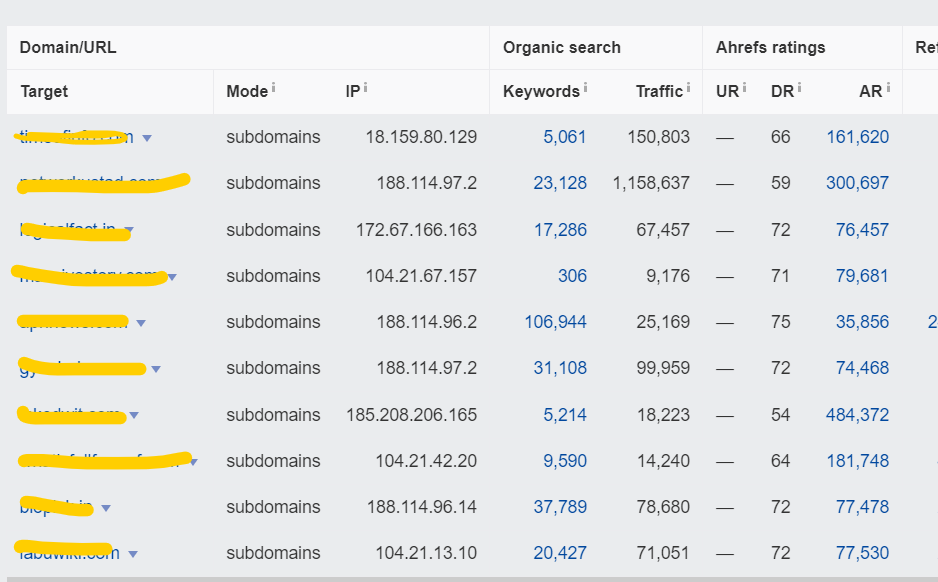Viewport: 938px width, 582px height.
Task: Open the 23,128 keywords link
Action: coord(560,183)
